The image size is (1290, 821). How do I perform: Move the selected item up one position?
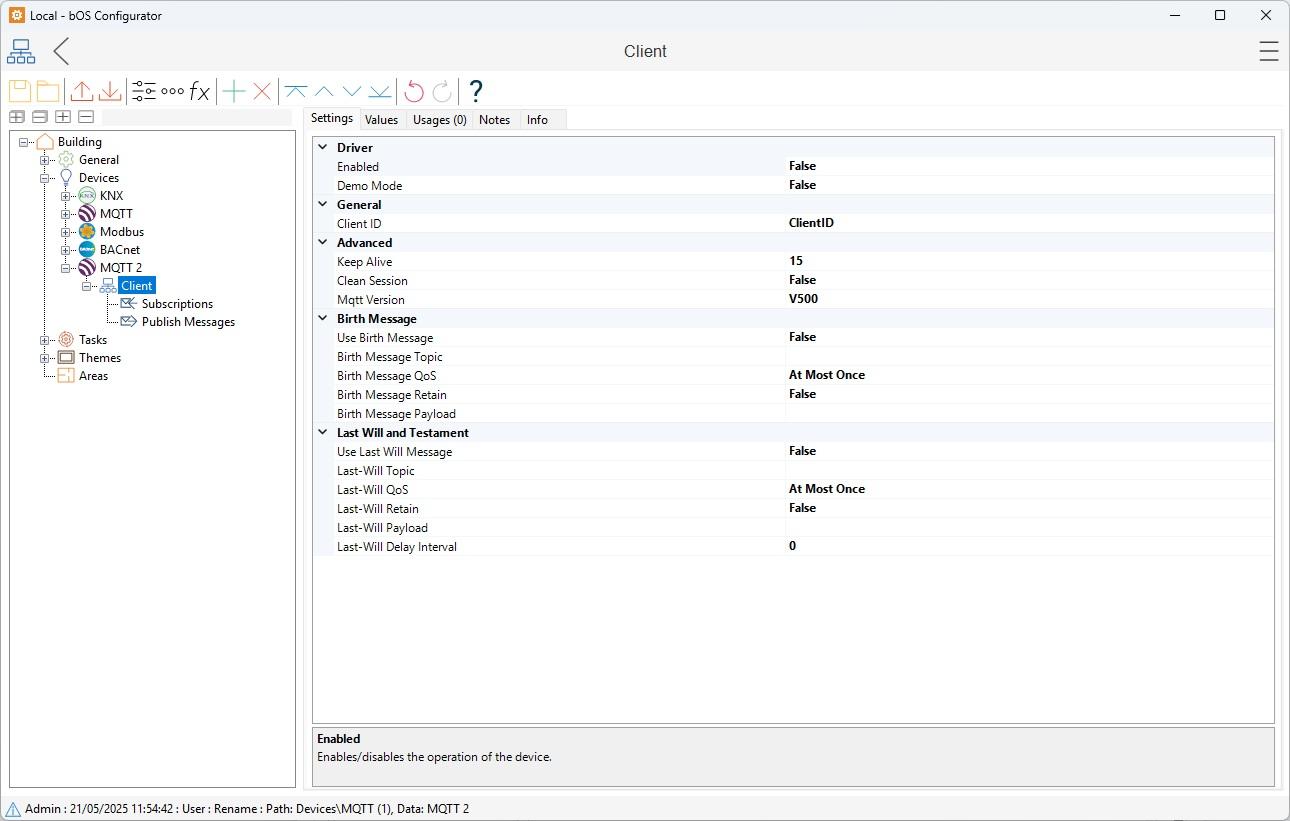[324, 91]
